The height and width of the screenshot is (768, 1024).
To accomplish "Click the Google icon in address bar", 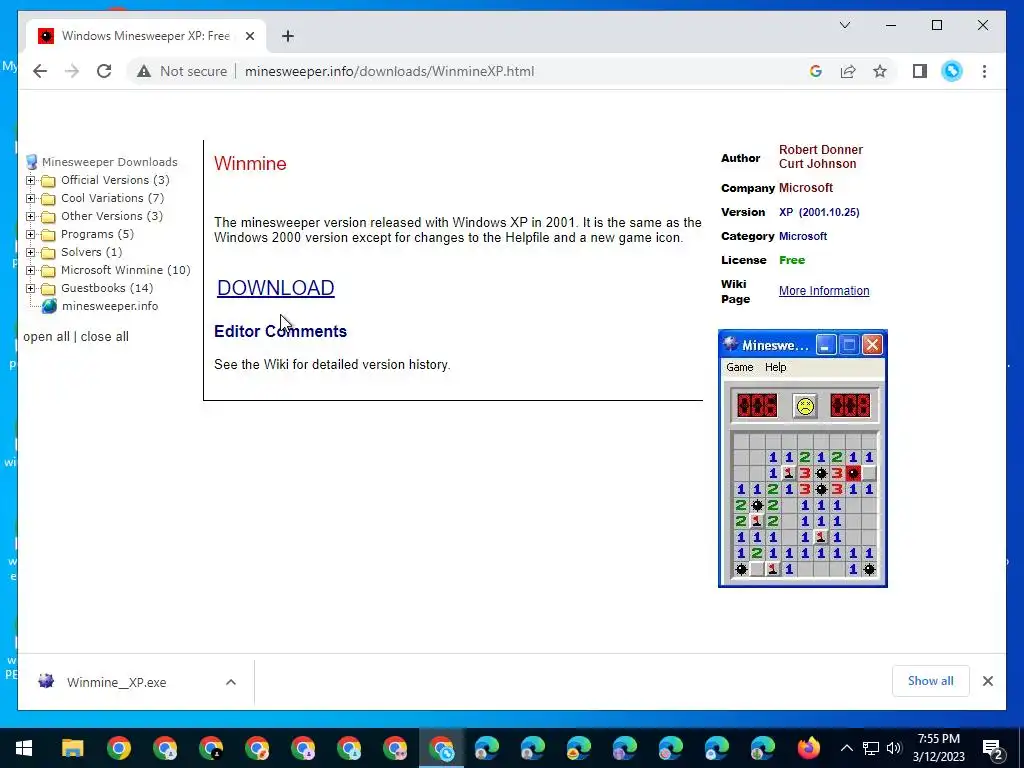I will 816,71.
